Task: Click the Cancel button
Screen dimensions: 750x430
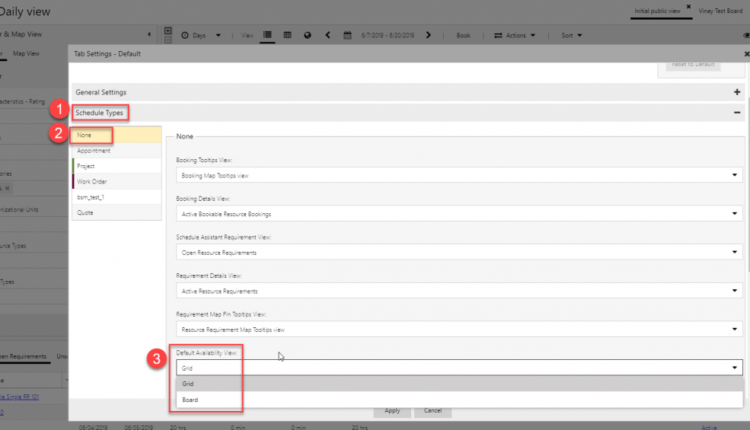Action: (x=431, y=411)
